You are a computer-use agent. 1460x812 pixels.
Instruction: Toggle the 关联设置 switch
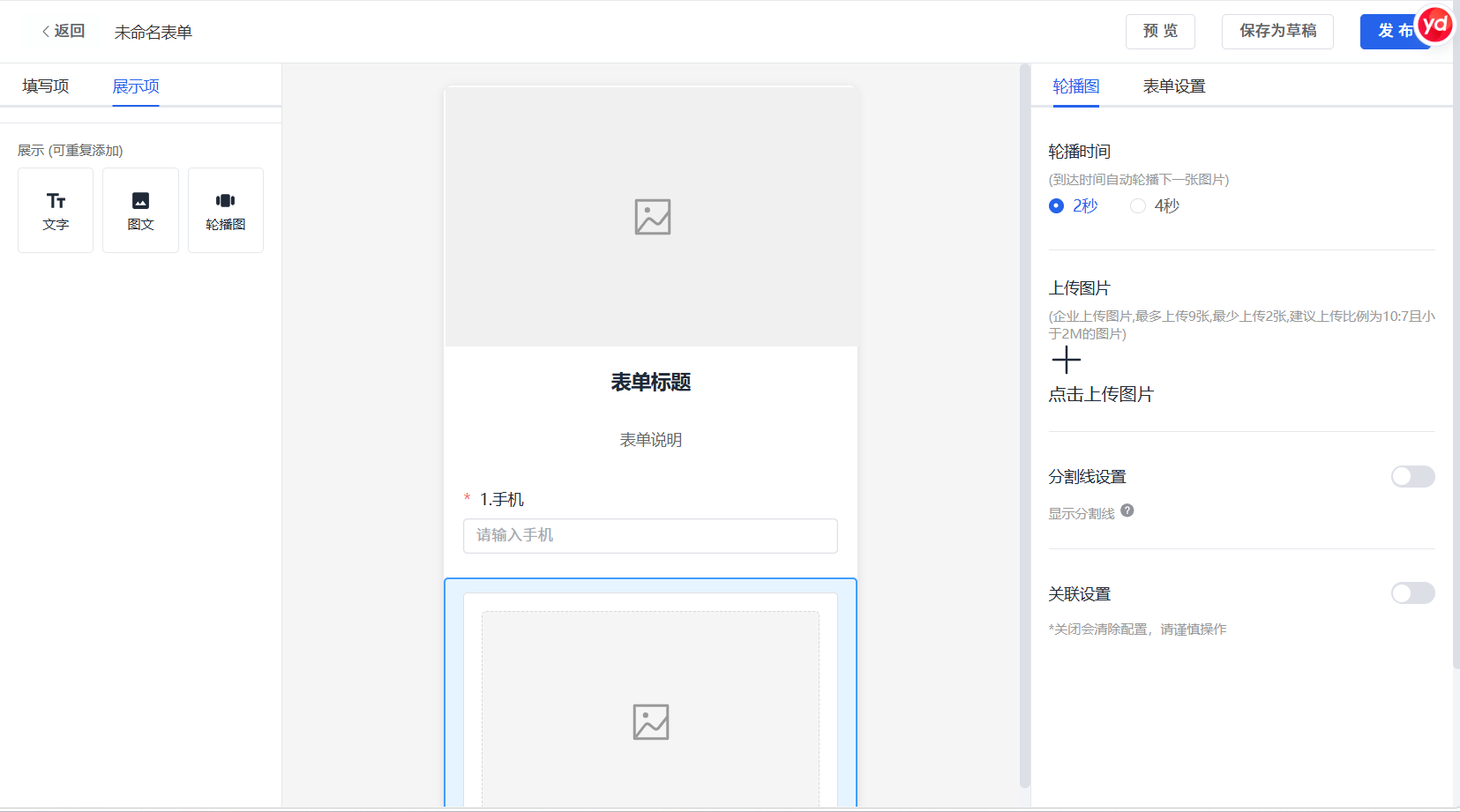(1412, 593)
